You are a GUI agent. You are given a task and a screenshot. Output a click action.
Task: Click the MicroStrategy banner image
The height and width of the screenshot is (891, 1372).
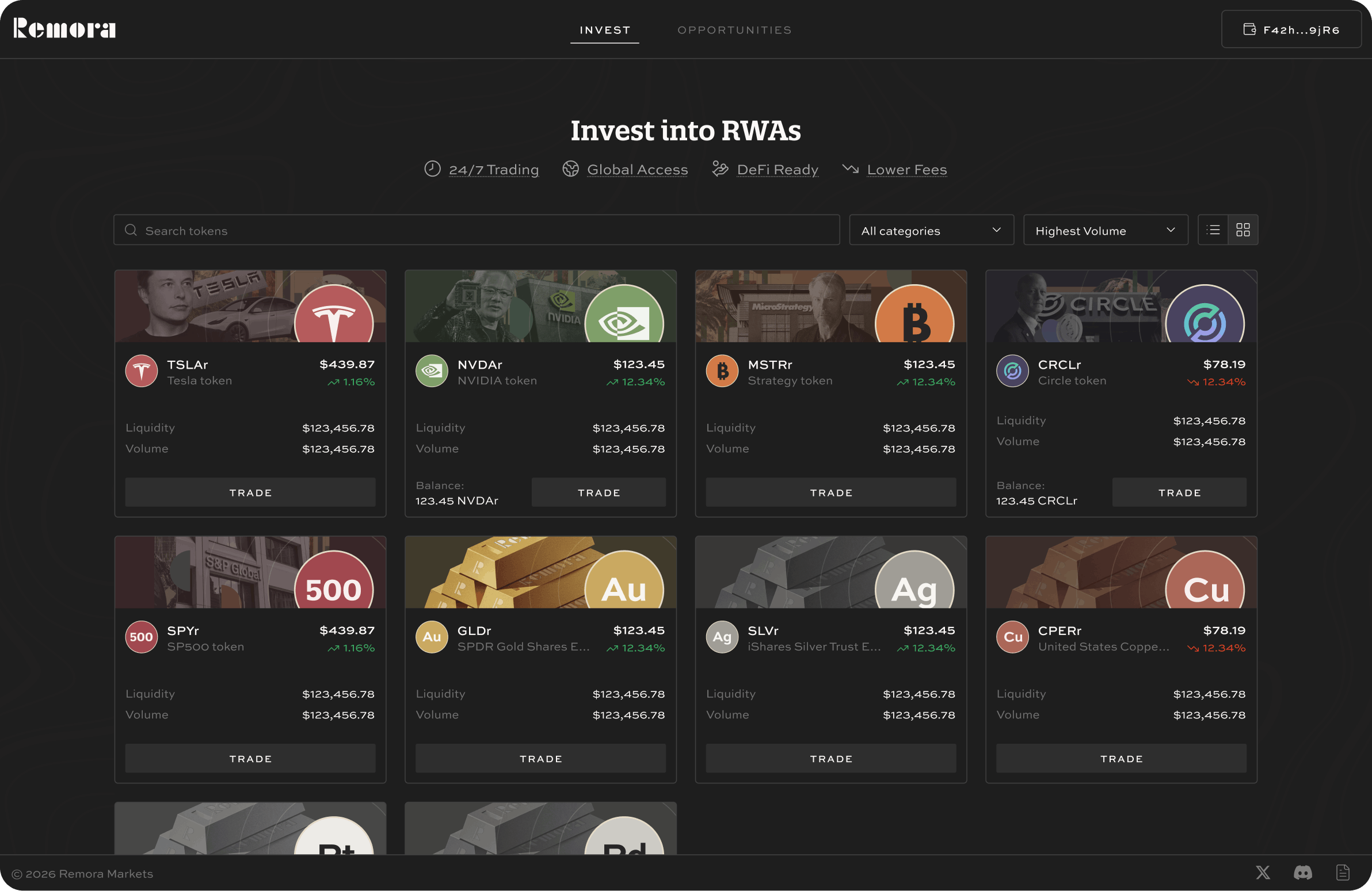[830, 306]
